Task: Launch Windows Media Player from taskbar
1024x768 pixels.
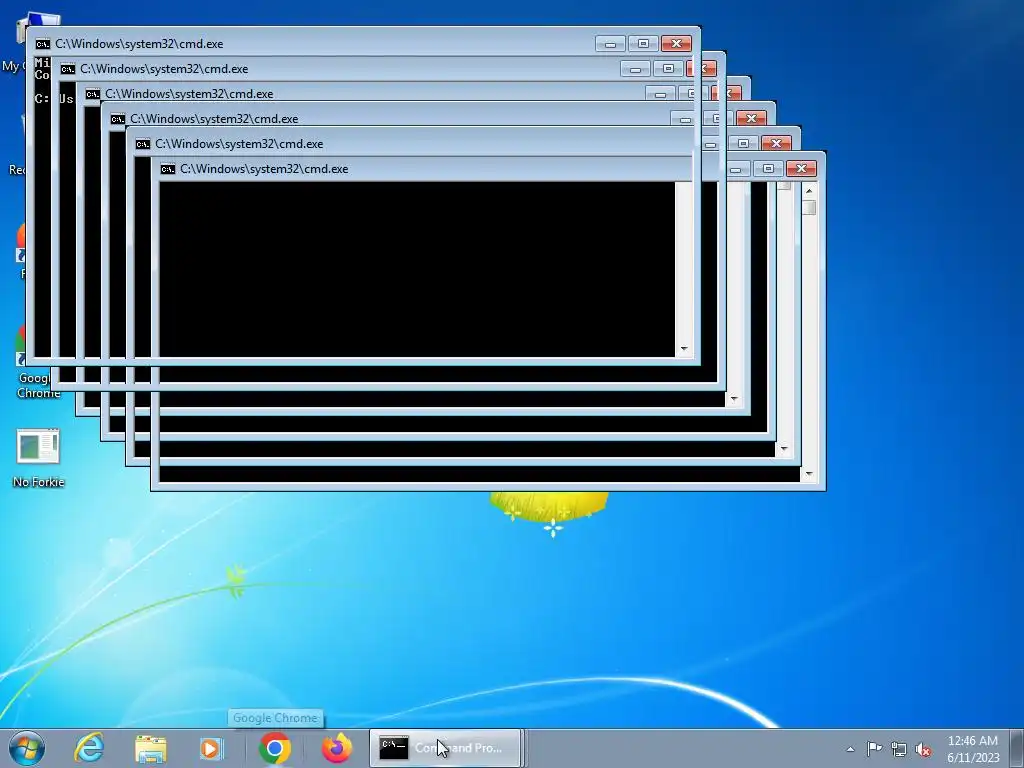Action: click(x=211, y=748)
